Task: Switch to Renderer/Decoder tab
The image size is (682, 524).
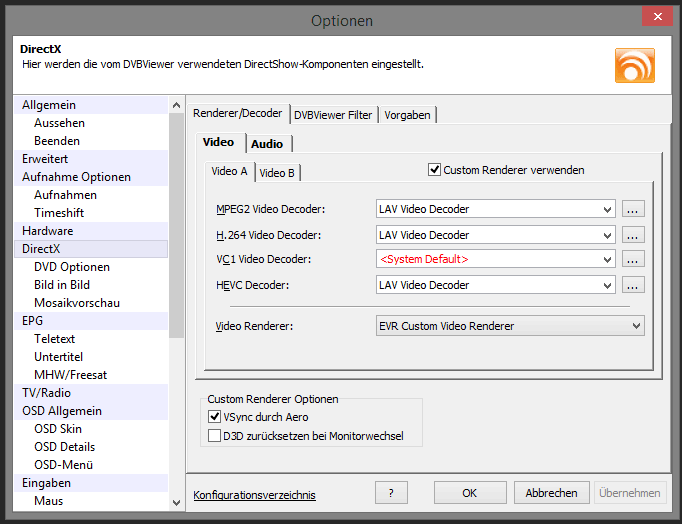Action: click(238, 113)
